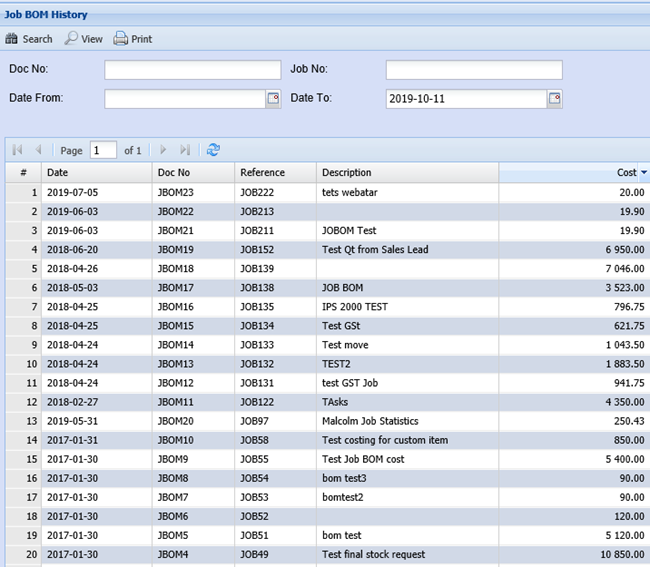
Task: Refresh the Job BOM grid
Action: (213, 150)
